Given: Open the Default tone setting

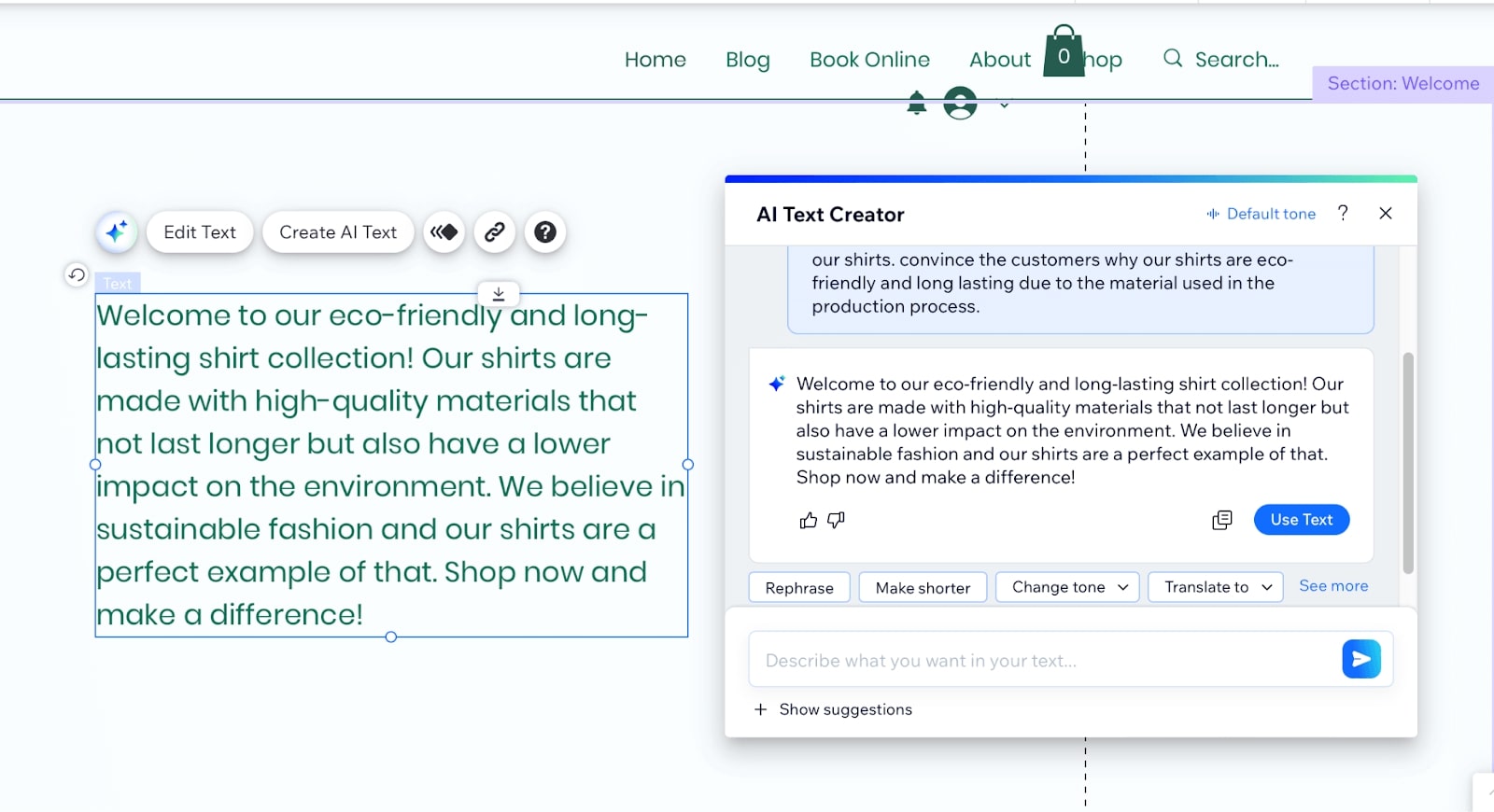Looking at the screenshot, I should pyautogui.click(x=1261, y=214).
